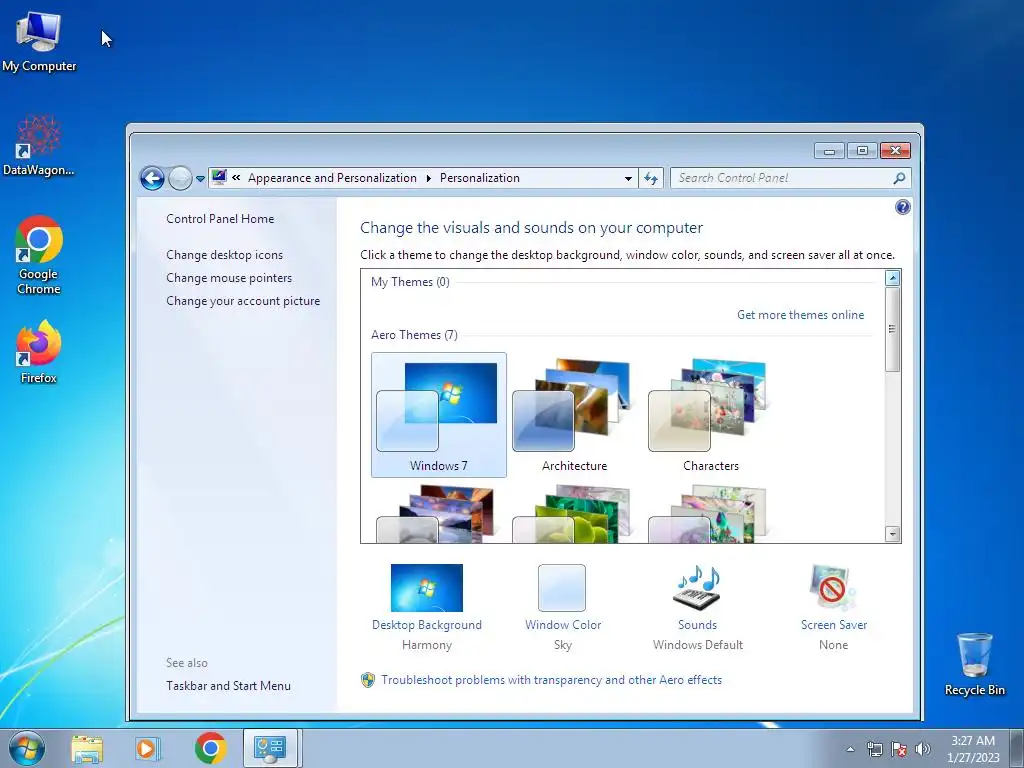The height and width of the screenshot is (768, 1024).
Task: Refresh the Personalization page
Action: click(651, 178)
